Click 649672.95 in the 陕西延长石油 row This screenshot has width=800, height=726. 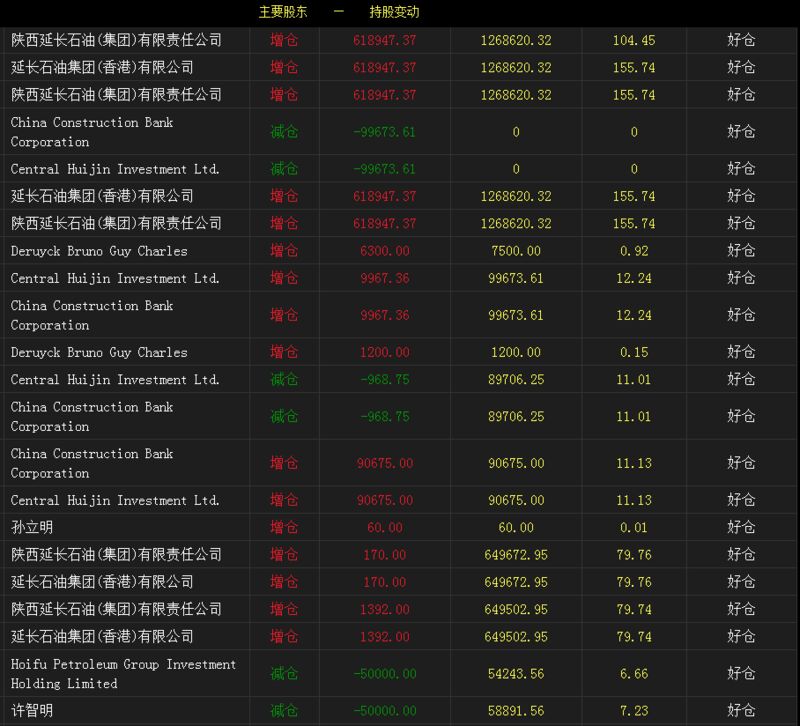pos(516,555)
